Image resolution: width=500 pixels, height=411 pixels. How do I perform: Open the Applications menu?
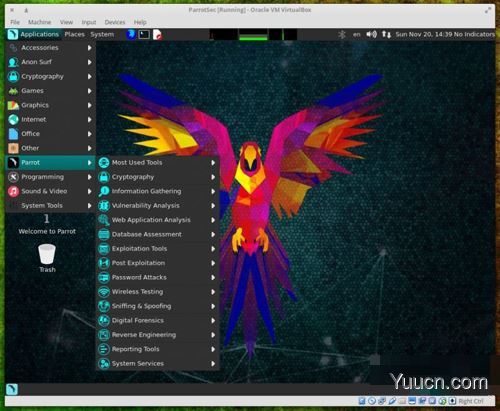39,34
